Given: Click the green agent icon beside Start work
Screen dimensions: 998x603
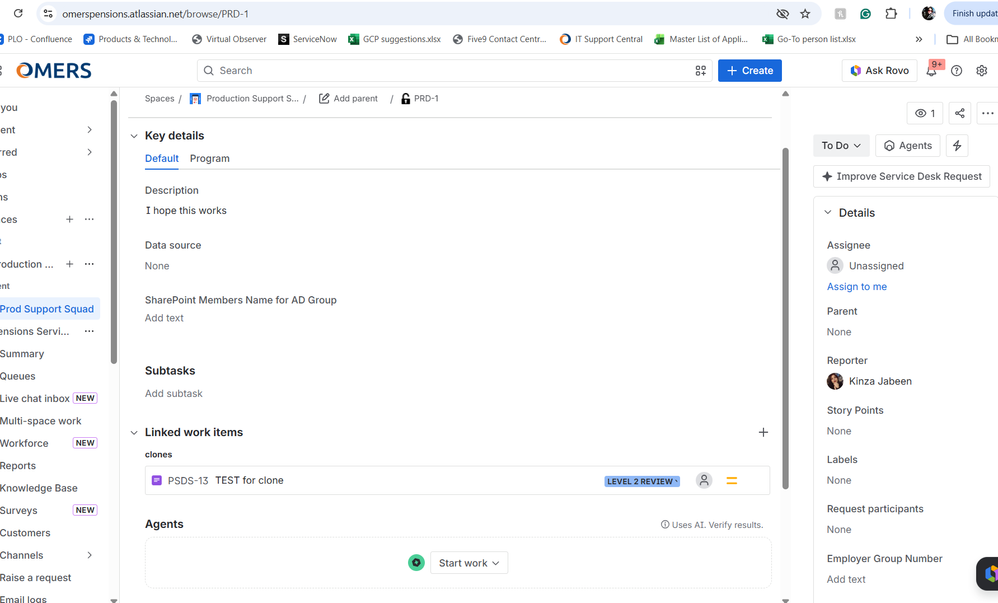Looking at the screenshot, I should (416, 563).
